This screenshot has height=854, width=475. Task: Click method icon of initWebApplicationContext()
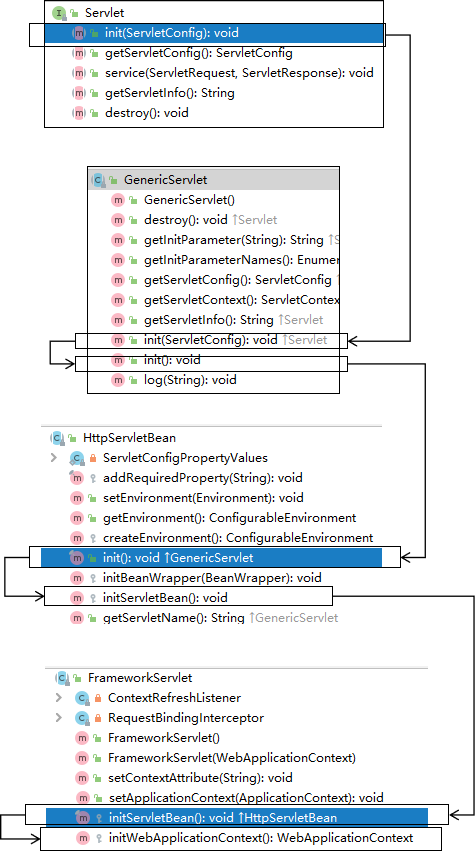82,838
